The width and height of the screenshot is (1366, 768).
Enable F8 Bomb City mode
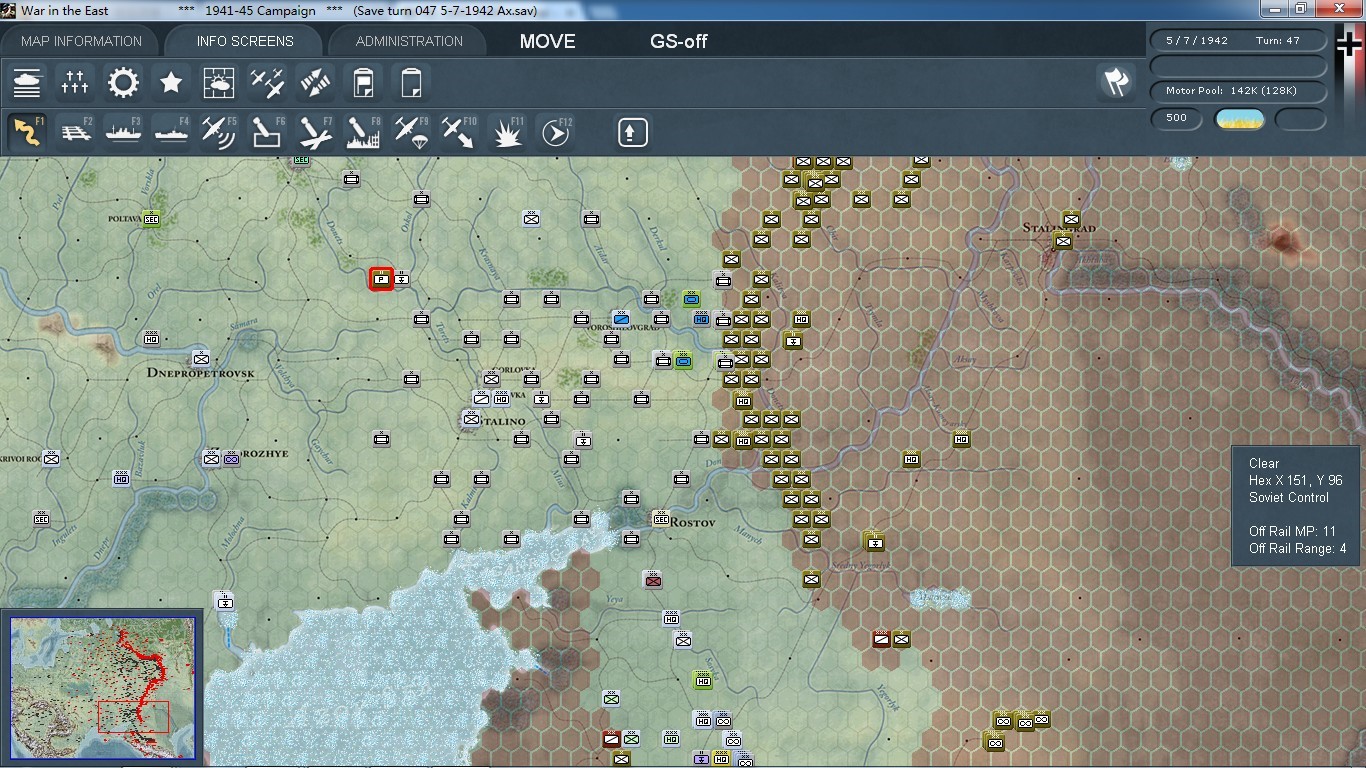(x=363, y=132)
